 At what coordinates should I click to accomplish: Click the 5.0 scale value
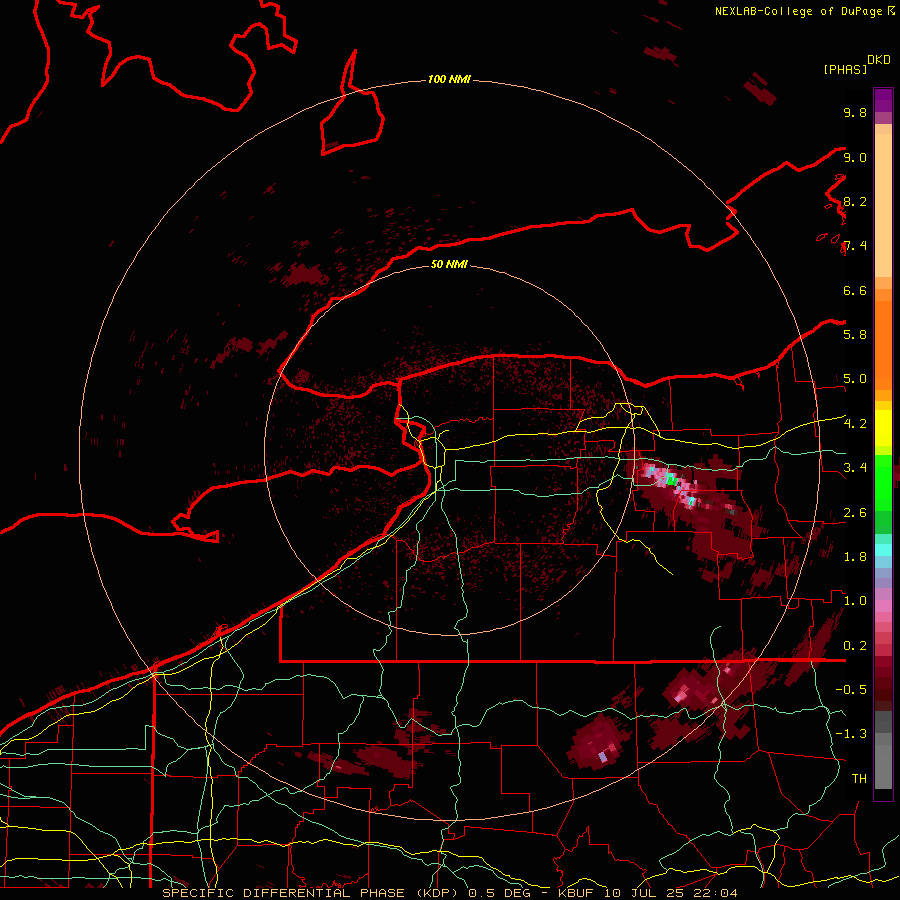pyautogui.click(x=855, y=379)
